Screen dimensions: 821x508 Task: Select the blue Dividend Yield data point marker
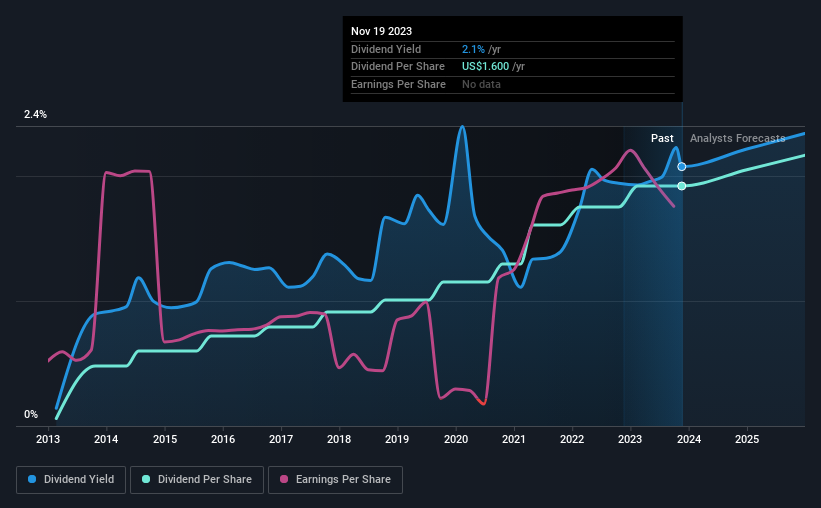(682, 167)
